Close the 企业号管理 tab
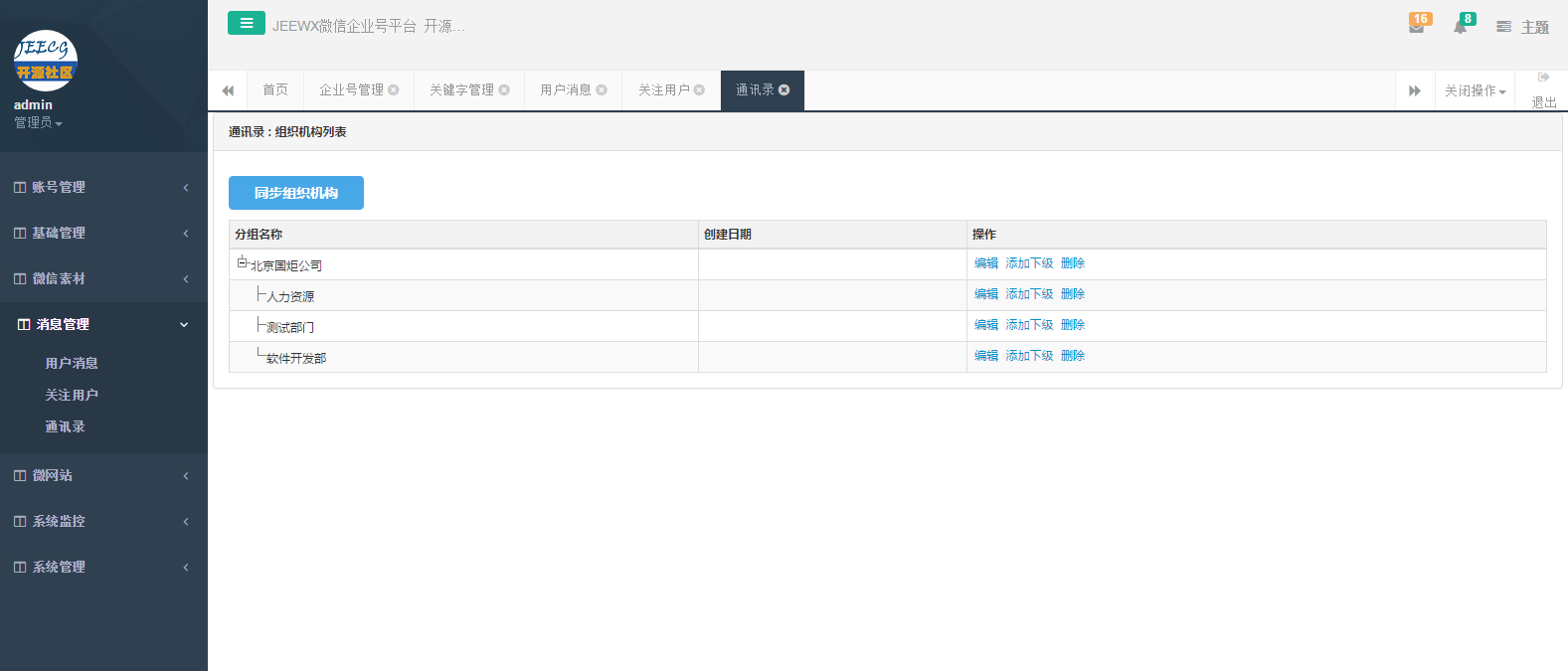Viewport: 1568px width, 671px height. 394,89
